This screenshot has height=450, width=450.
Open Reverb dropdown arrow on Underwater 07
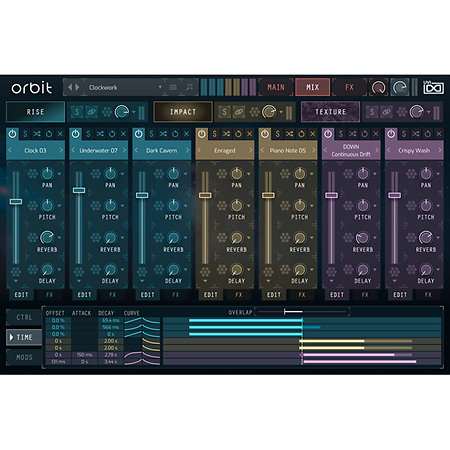coord(123,238)
